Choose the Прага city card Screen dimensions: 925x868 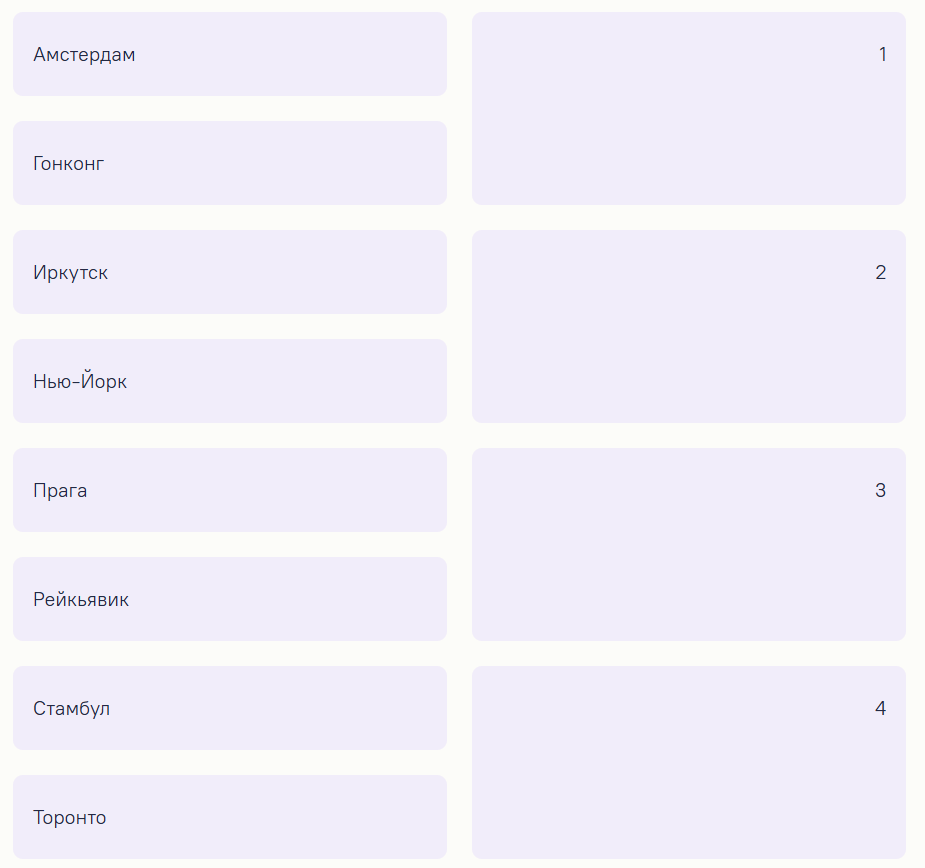point(229,490)
